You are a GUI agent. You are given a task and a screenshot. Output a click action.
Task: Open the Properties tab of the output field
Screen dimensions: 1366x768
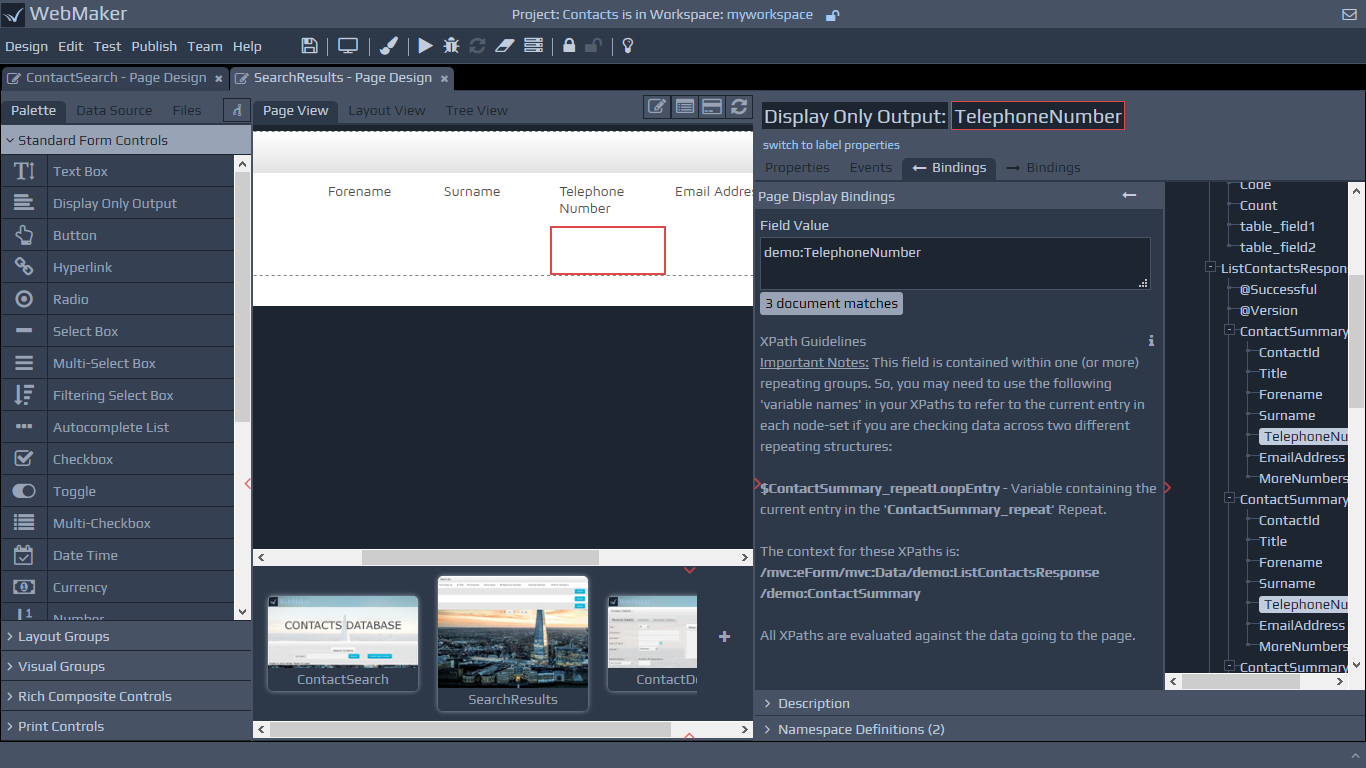pyautogui.click(x=797, y=167)
